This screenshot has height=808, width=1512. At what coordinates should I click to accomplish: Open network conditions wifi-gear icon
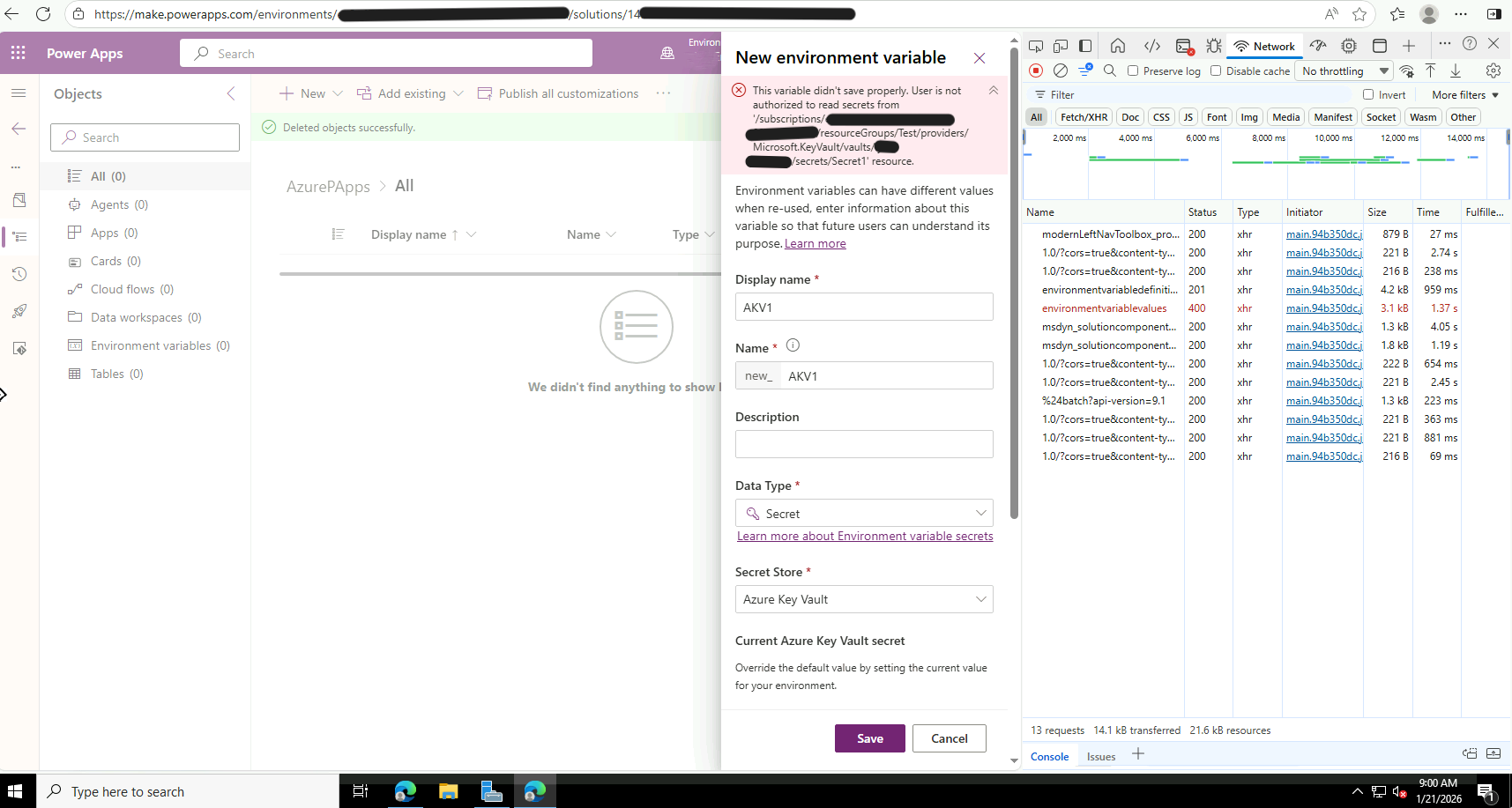(1407, 70)
